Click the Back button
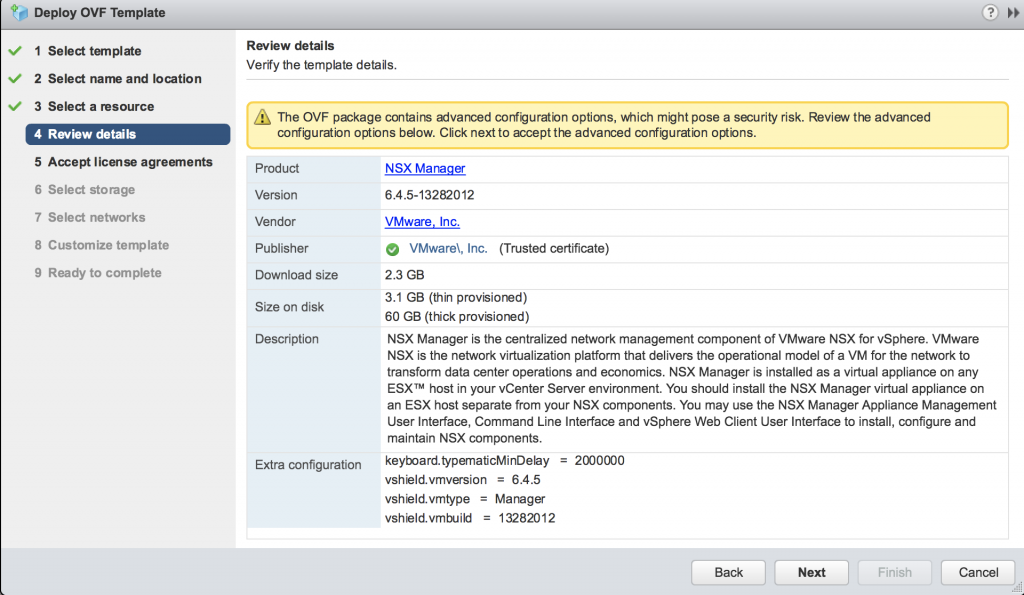The height and width of the screenshot is (595, 1024). click(728, 572)
